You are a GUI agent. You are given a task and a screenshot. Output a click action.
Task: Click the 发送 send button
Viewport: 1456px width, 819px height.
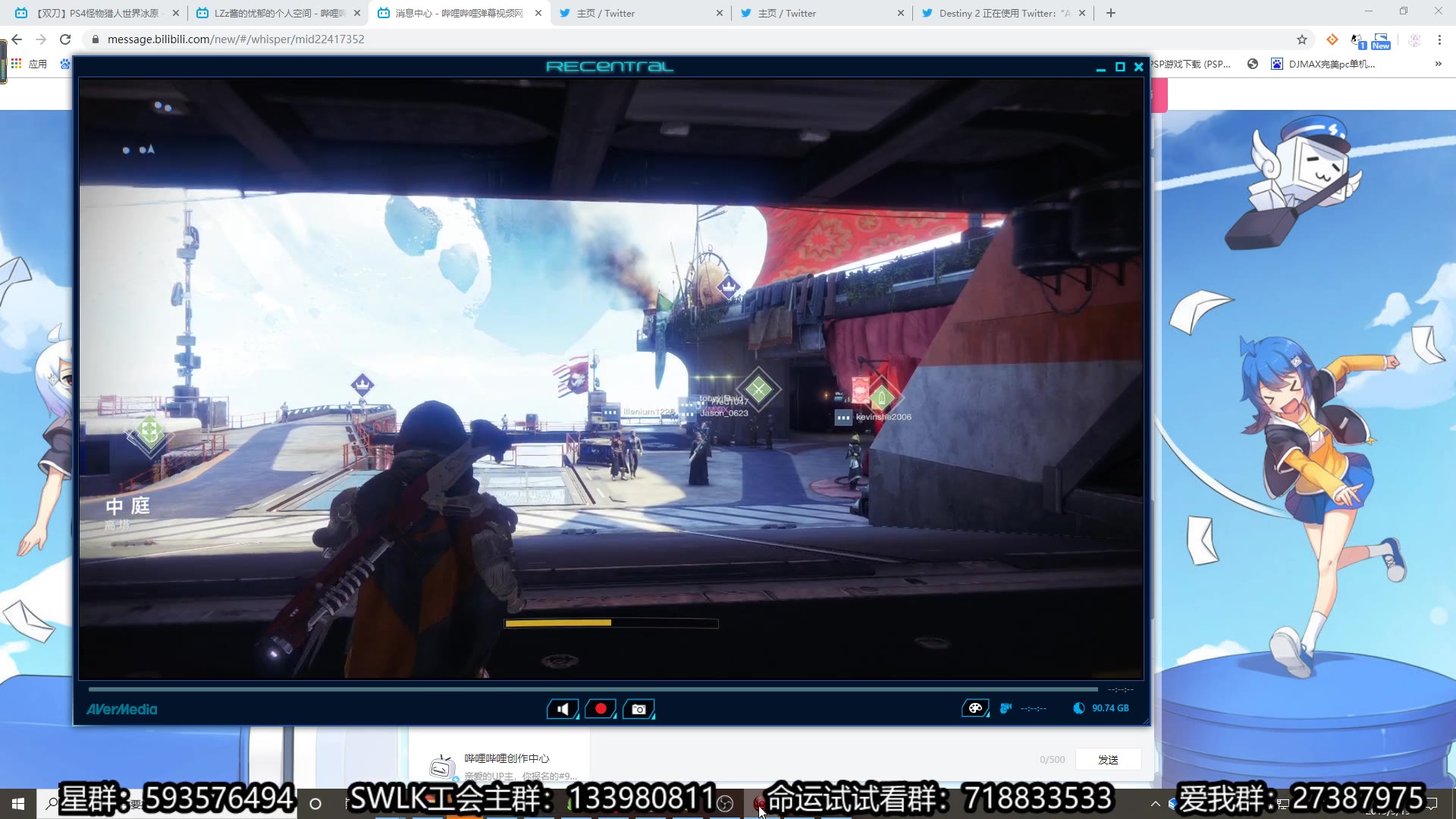pyautogui.click(x=1108, y=759)
